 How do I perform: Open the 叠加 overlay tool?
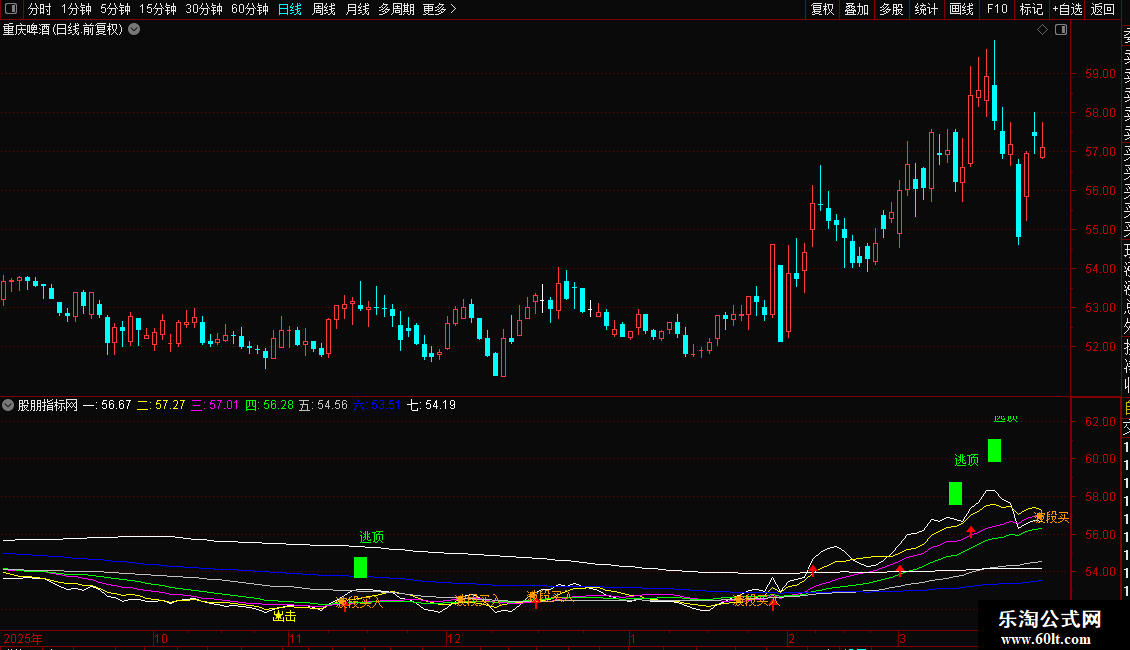856,10
